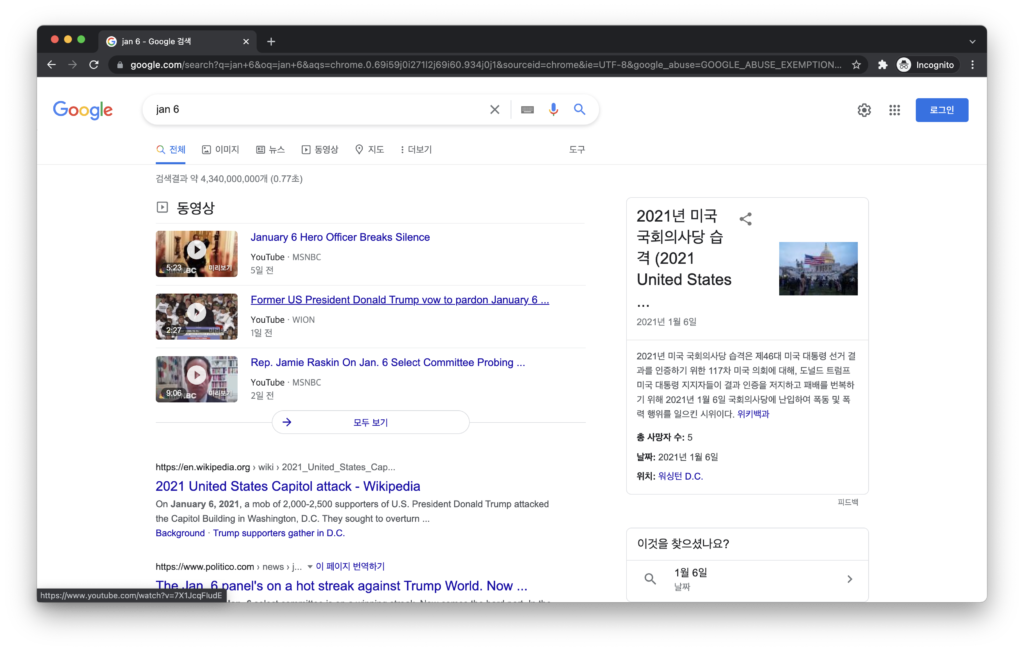Open the Politico result translate dropdown arrow
1024x651 pixels.
(x=310, y=566)
